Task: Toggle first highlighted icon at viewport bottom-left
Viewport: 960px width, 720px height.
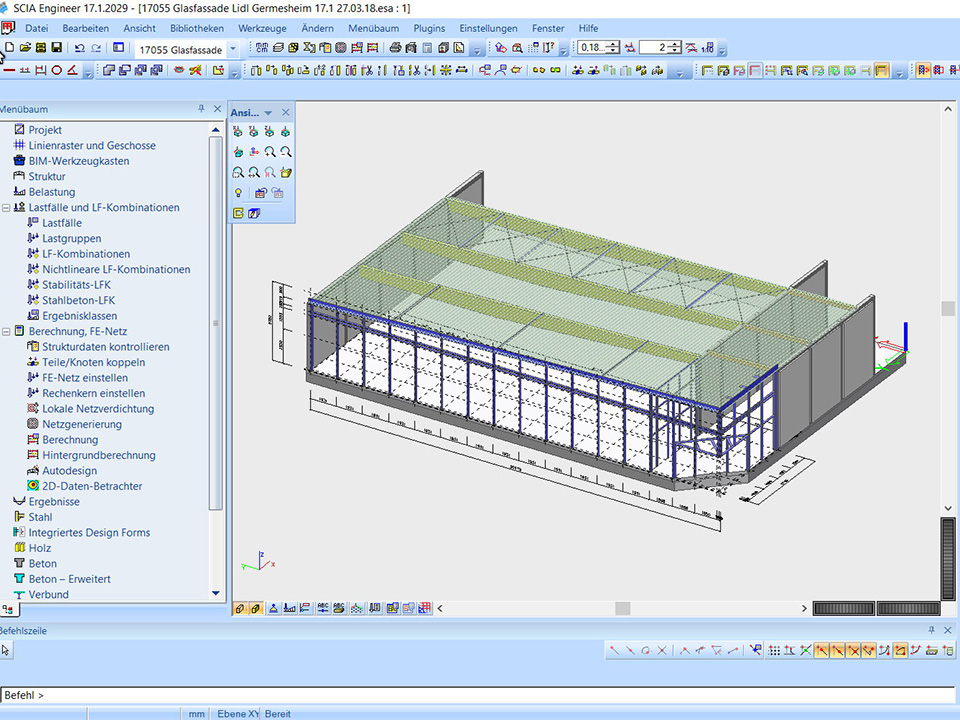Action: point(240,608)
